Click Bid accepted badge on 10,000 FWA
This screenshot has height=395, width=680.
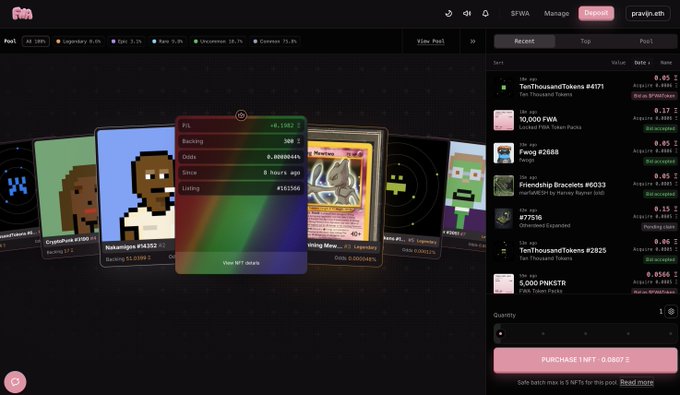tap(660, 128)
